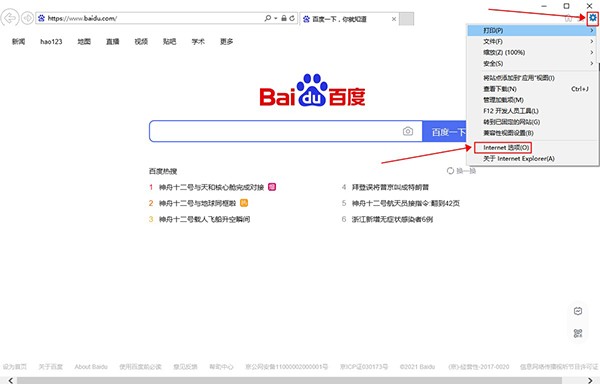Viewport: 600px width, 384px height.
Task: Click the camera image-search icon
Action: pyautogui.click(x=408, y=132)
